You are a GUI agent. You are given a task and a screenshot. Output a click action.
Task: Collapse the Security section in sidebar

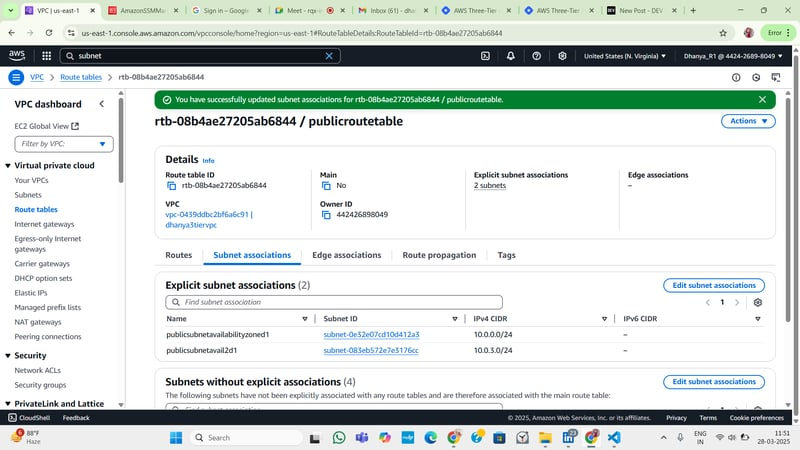pos(8,356)
